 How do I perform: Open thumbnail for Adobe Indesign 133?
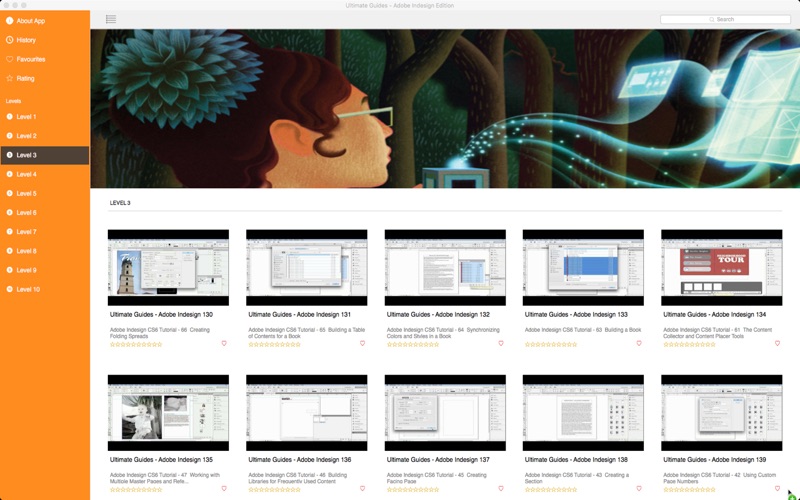583,267
